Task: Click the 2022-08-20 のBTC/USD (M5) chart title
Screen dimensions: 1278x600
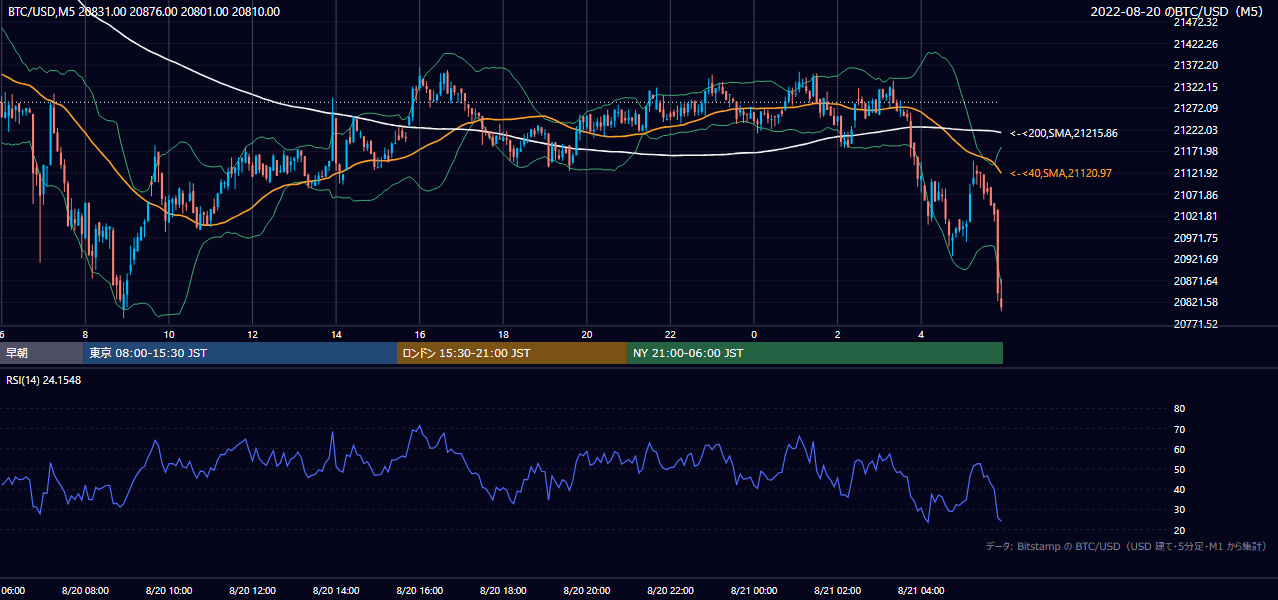Action: coord(1178,12)
